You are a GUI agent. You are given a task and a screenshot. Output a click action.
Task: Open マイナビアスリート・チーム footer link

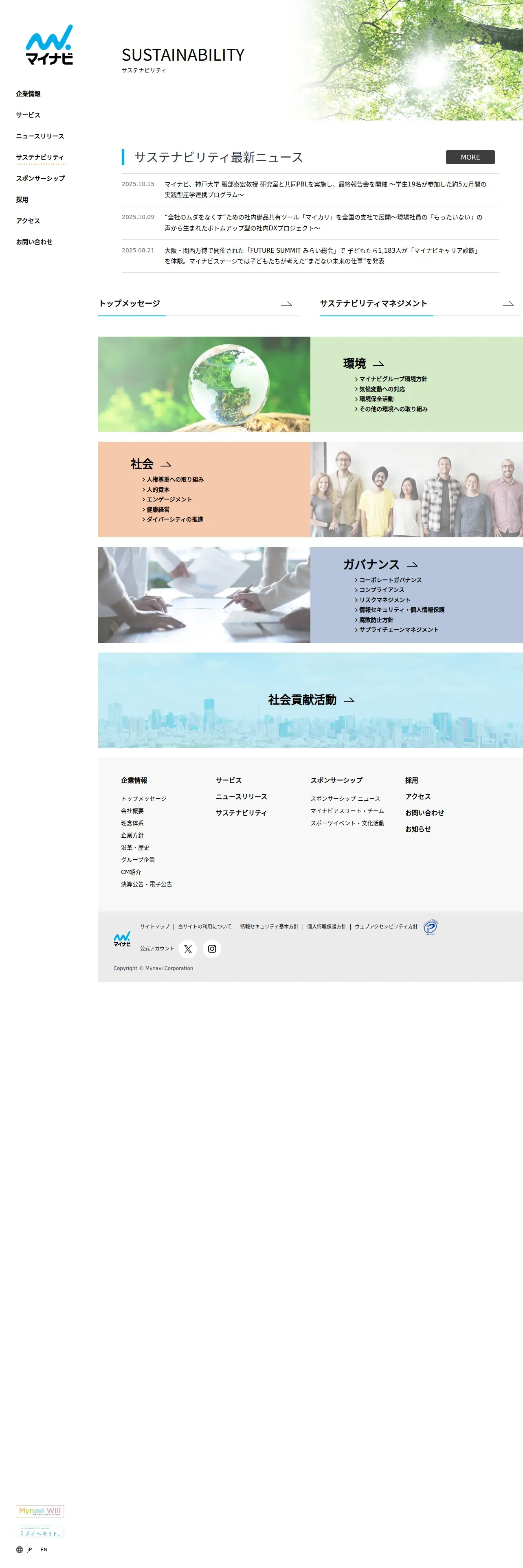[347, 811]
